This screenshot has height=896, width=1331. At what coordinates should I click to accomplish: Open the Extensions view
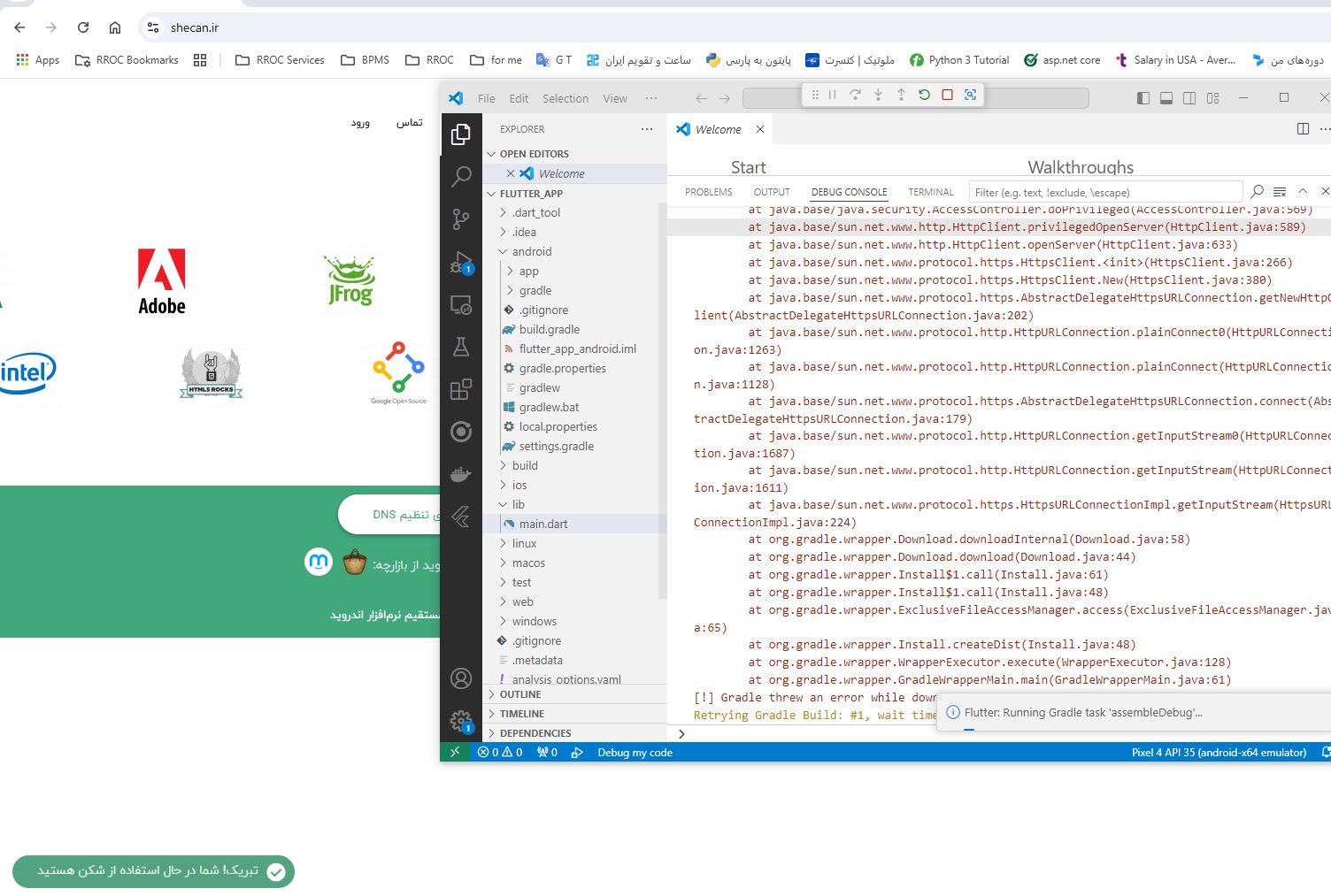pos(461,389)
